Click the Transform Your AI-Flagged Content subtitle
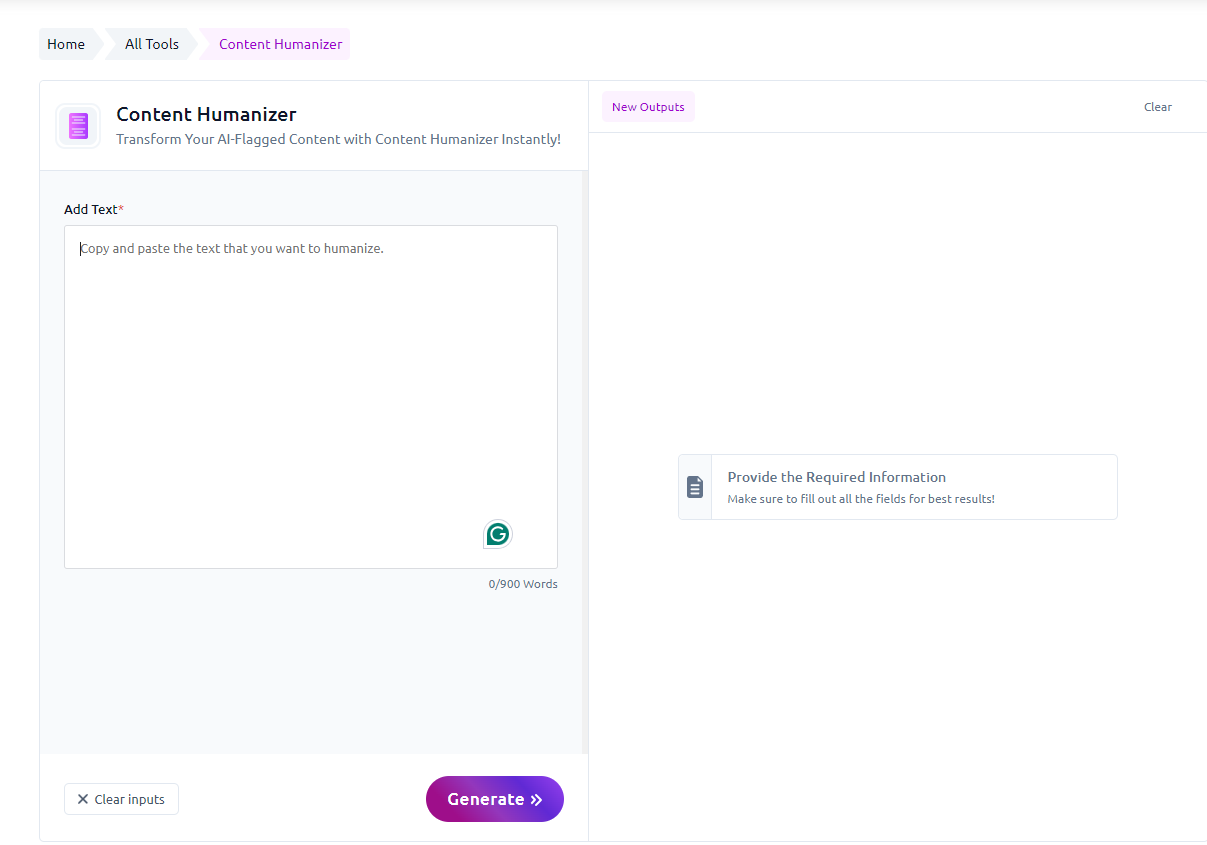Viewport: 1207px width, 845px height. [338, 139]
